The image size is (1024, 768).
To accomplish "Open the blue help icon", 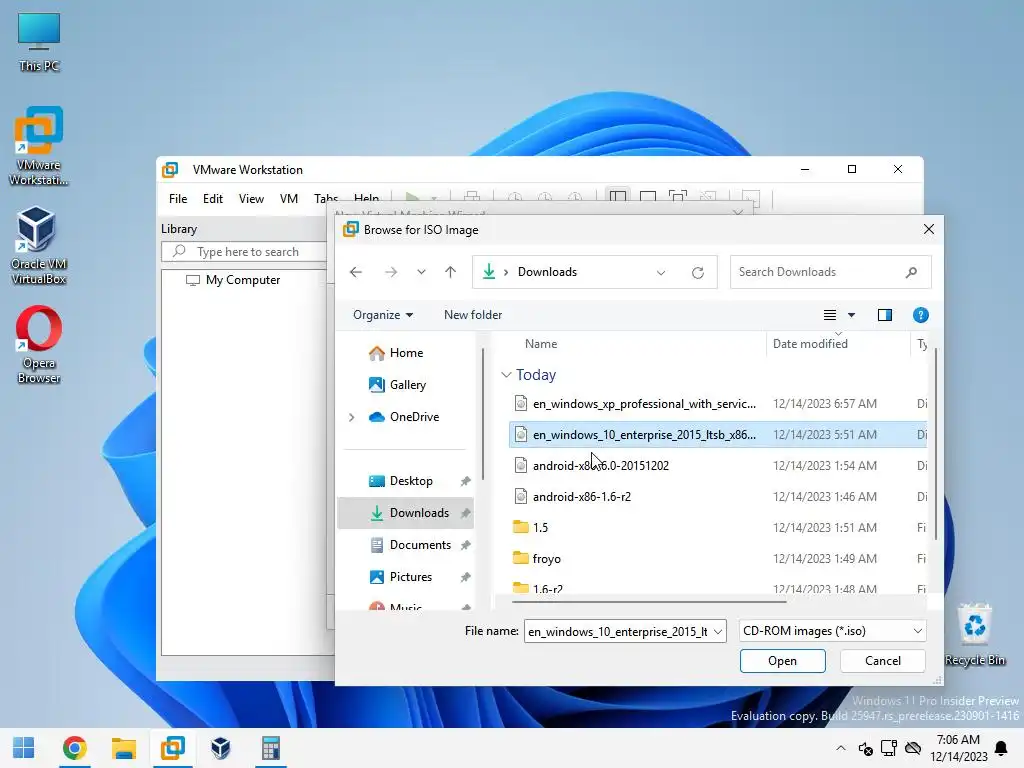I will tap(920, 315).
